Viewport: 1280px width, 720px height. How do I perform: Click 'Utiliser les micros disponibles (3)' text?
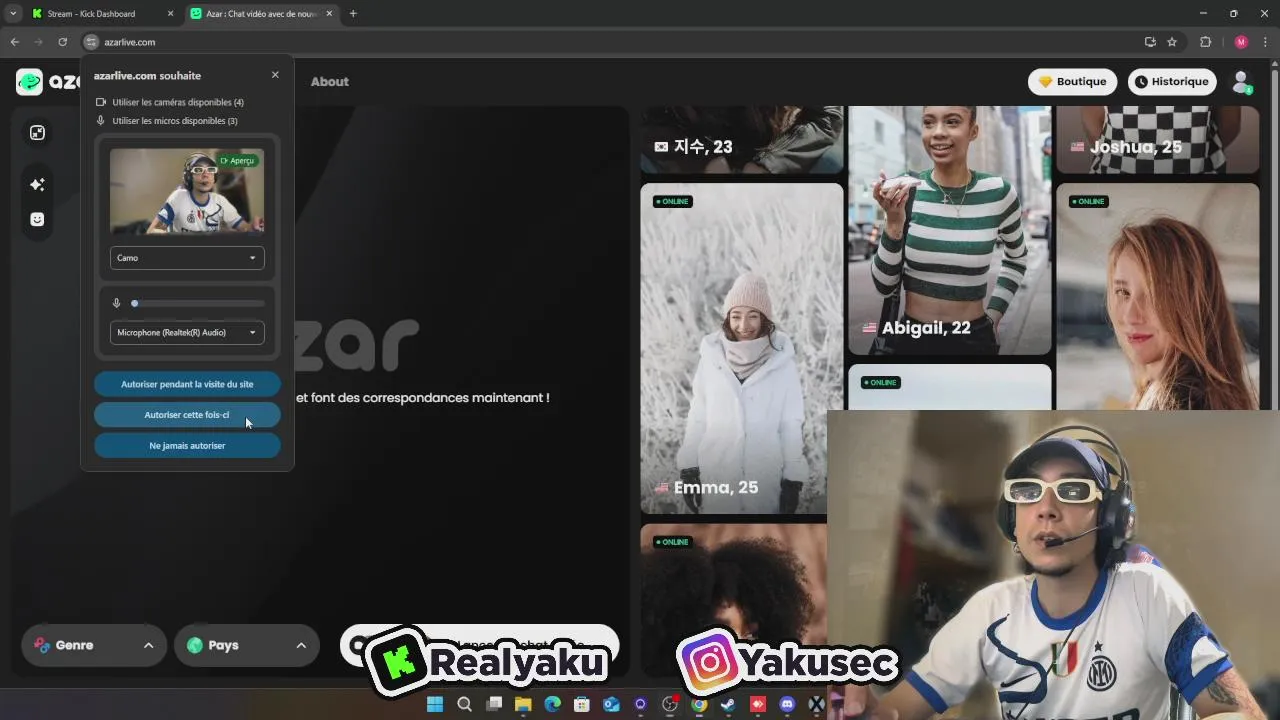pyautogui.click(x=175, y=121)
